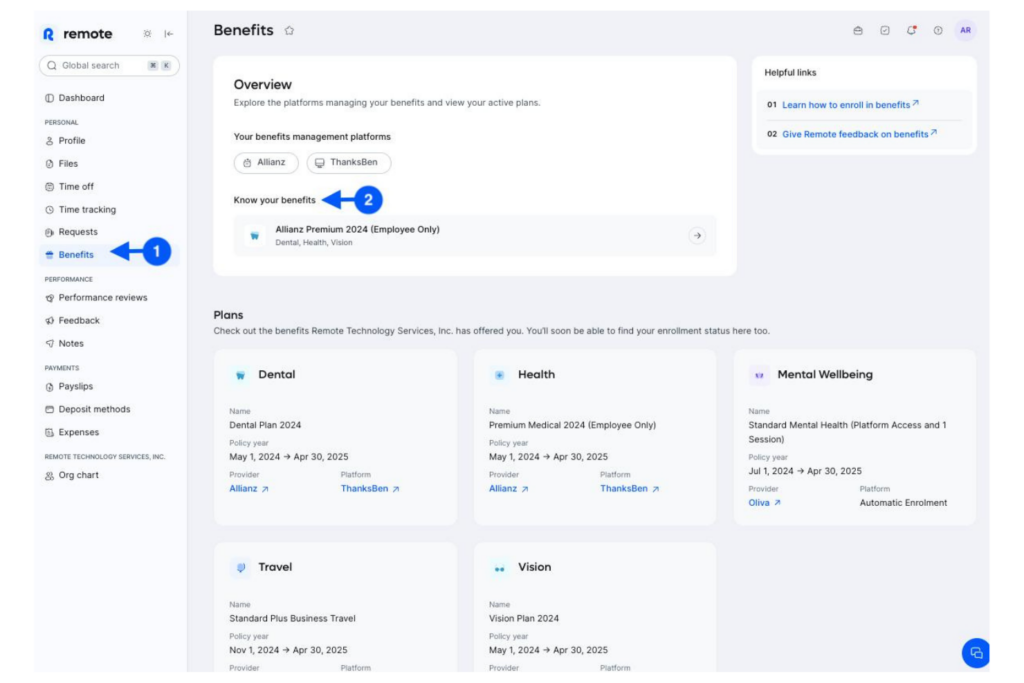This screenshot has height=683, width=1024.
Task: Open Org chart
Action: tap(78, 475)
